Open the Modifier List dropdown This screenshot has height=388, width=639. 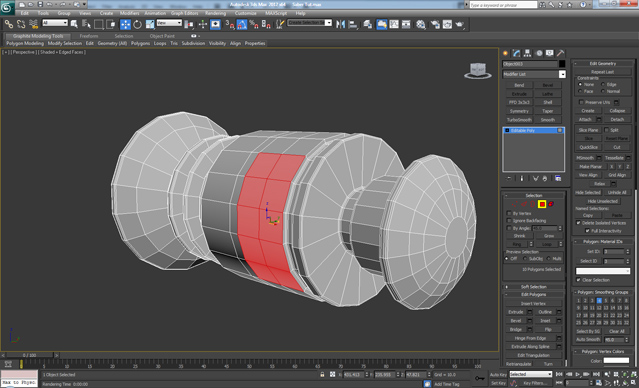pos(562,74)
